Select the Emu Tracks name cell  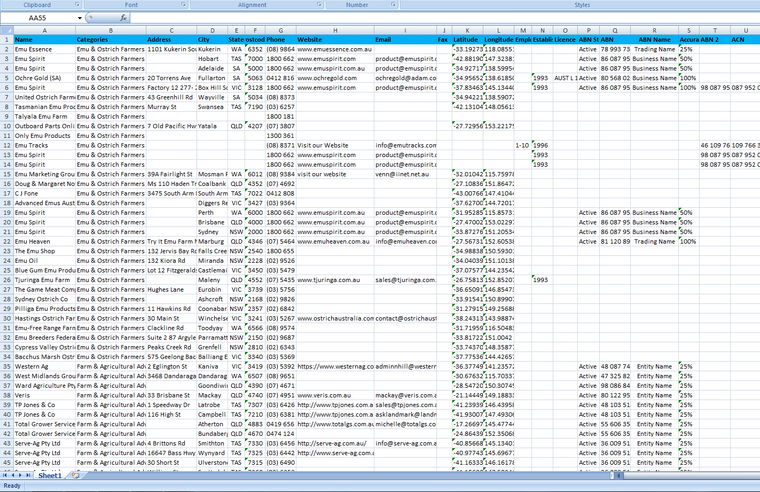pyautogui.click(x=45, y=145)
